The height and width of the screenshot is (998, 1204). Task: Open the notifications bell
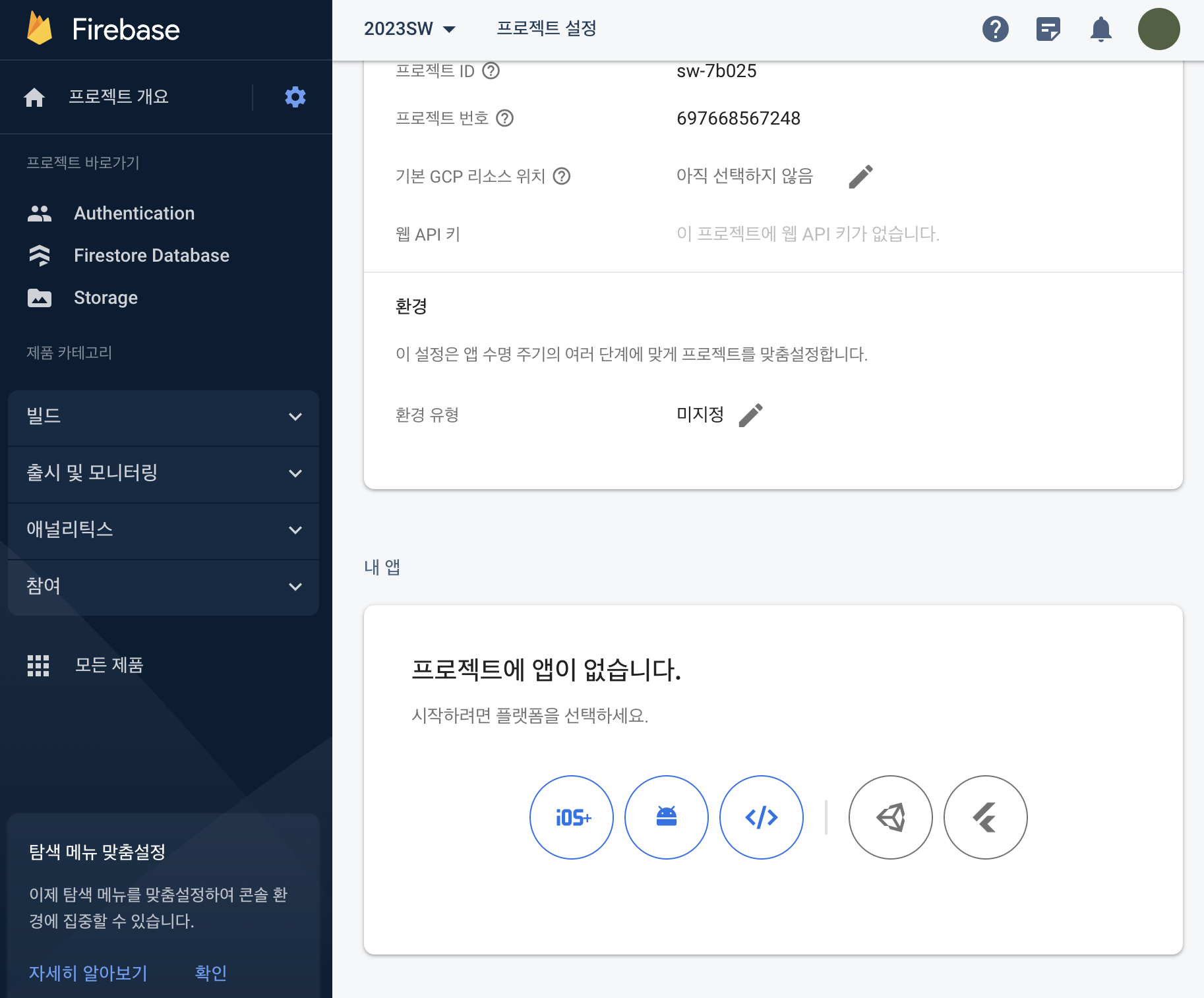point(1101,29)
